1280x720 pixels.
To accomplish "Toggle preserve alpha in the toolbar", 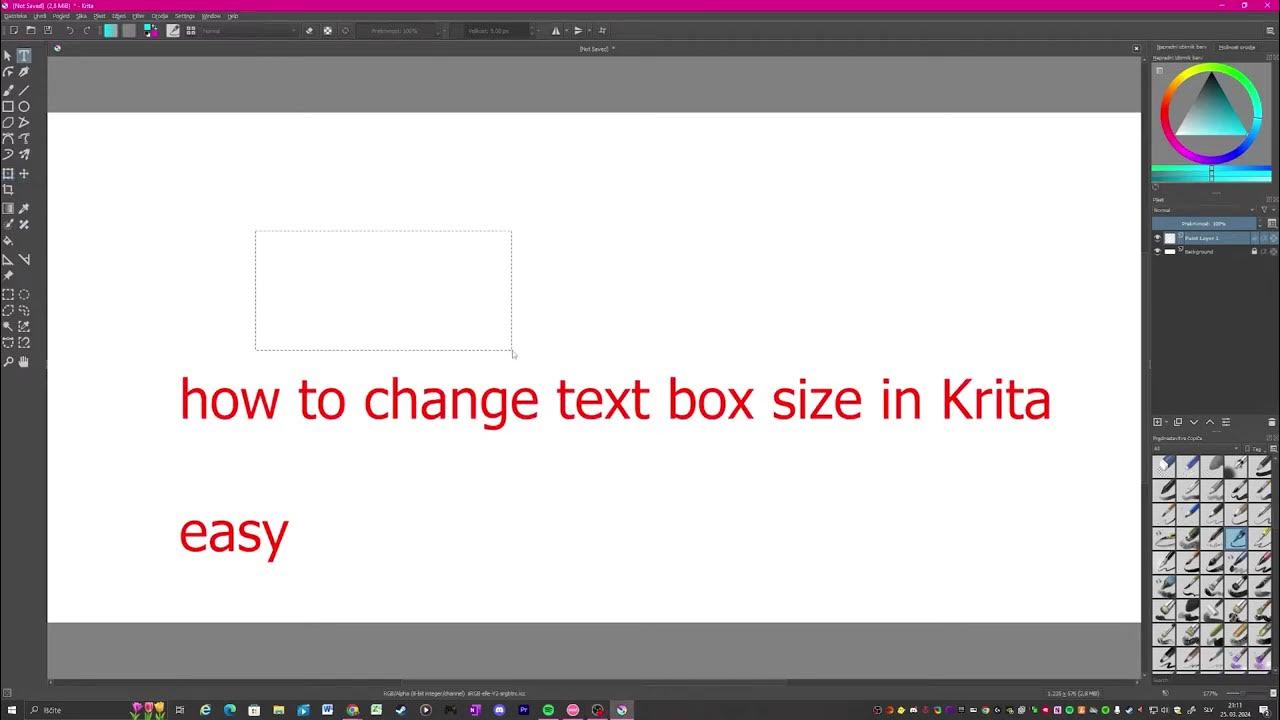I will point(327,30).
